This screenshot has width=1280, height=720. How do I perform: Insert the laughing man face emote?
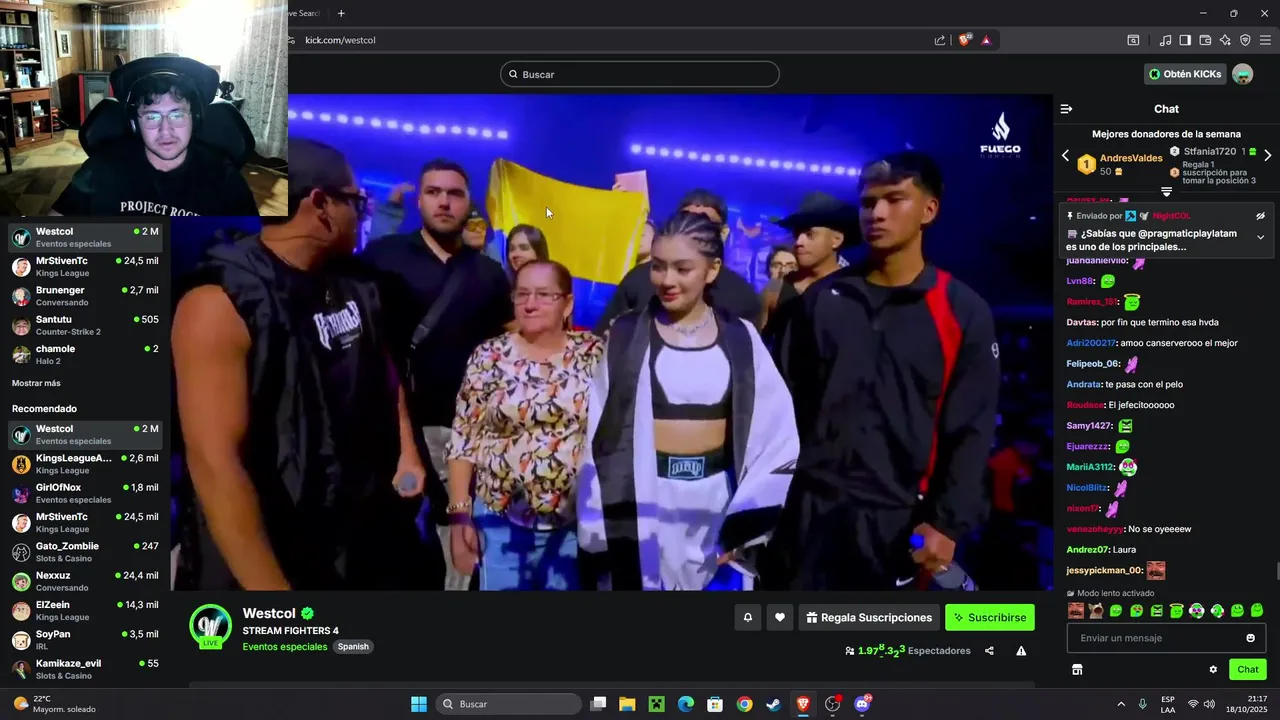coord(1076,610)
